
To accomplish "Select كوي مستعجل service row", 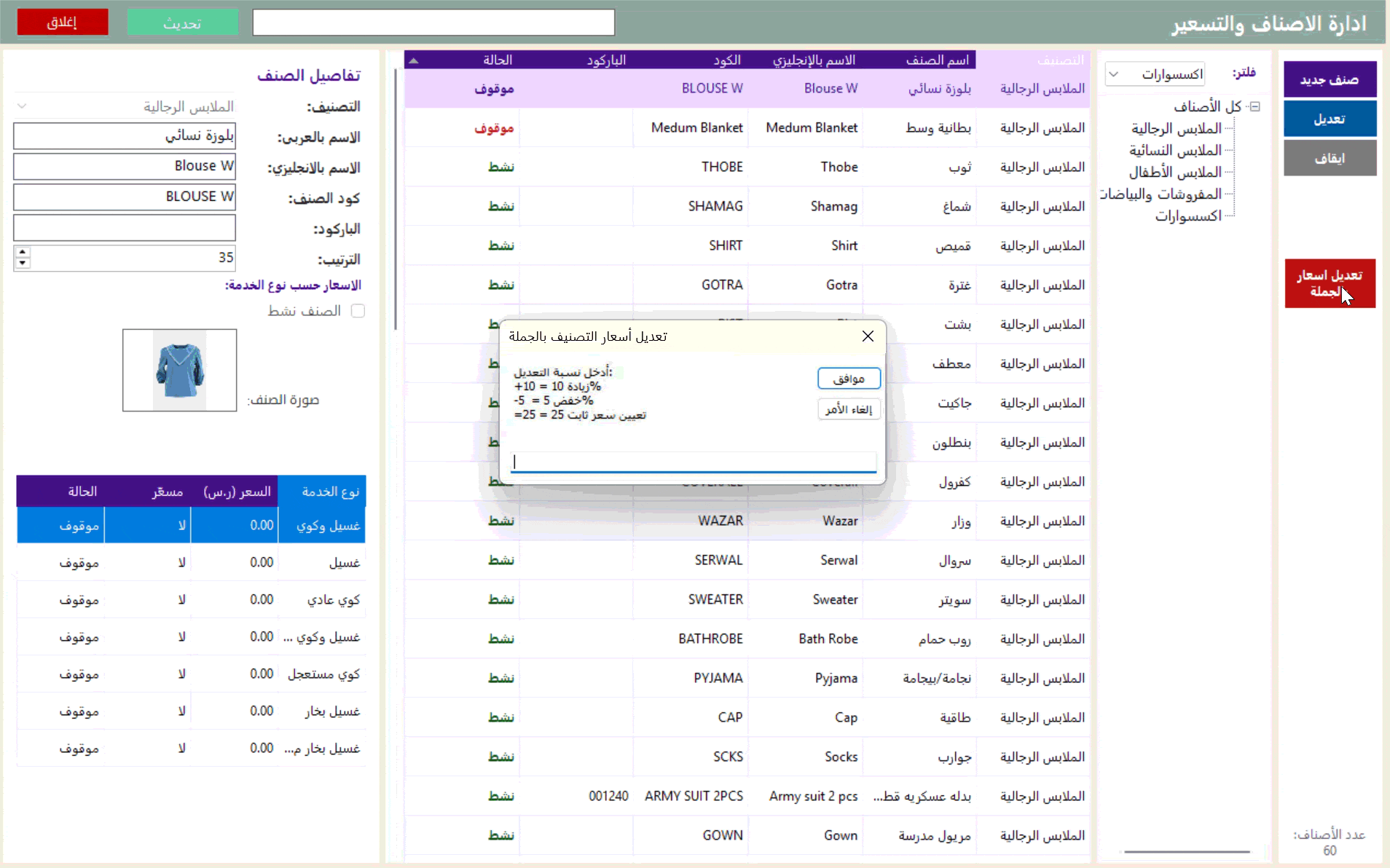I will pyautogui.click(x=191, y=674).
